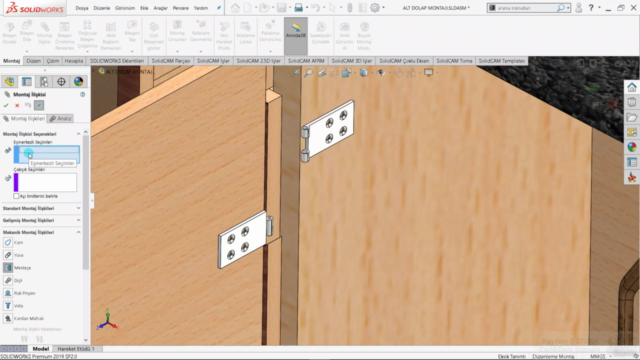Image resolution: width=640 pixels, height=360 pixels.
Task: Collapse Mekanik Montaj İlişkileri section
Action: point(78,232)
